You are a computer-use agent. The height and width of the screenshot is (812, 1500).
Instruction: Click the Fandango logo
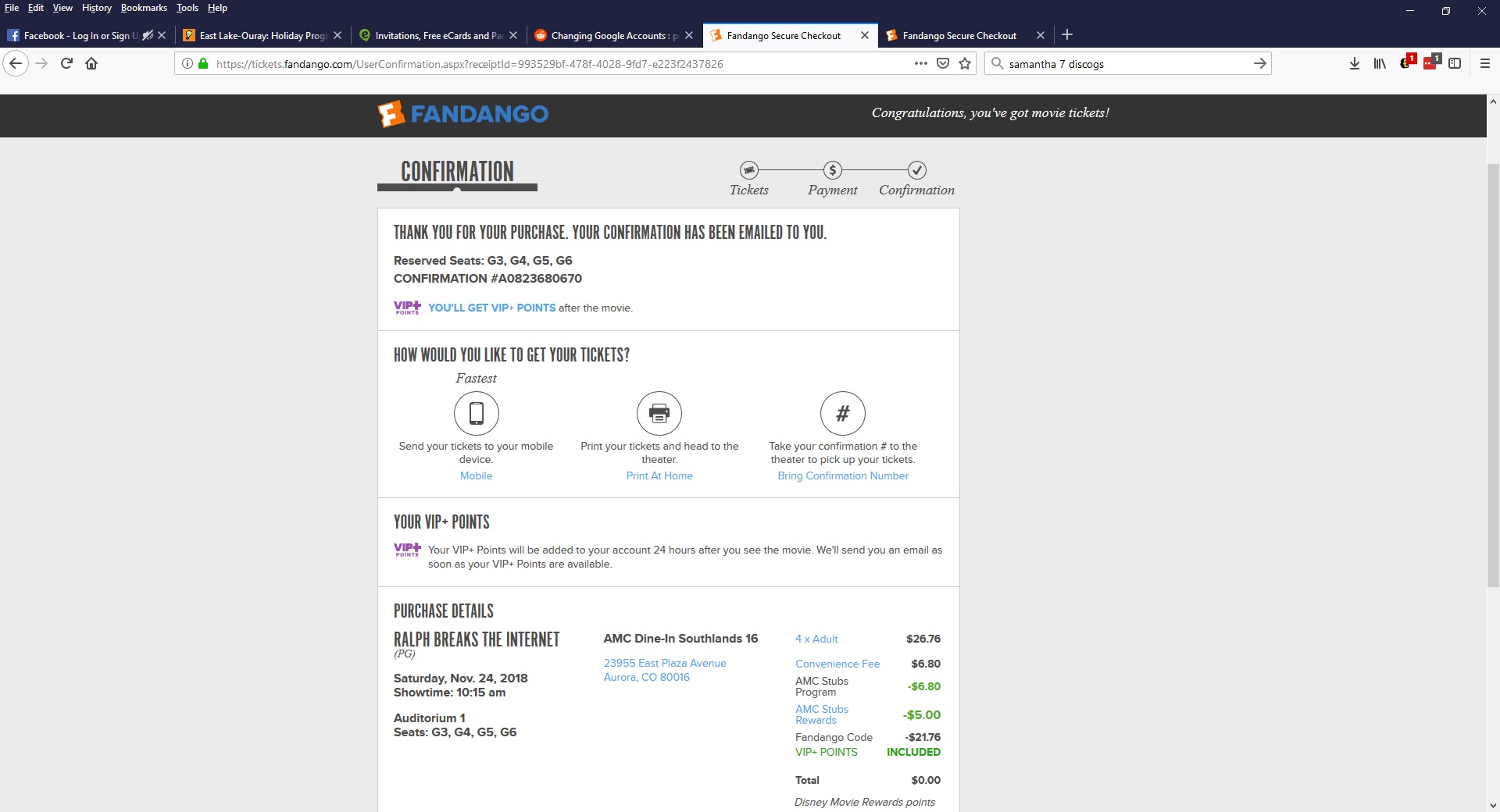(463, 114)
